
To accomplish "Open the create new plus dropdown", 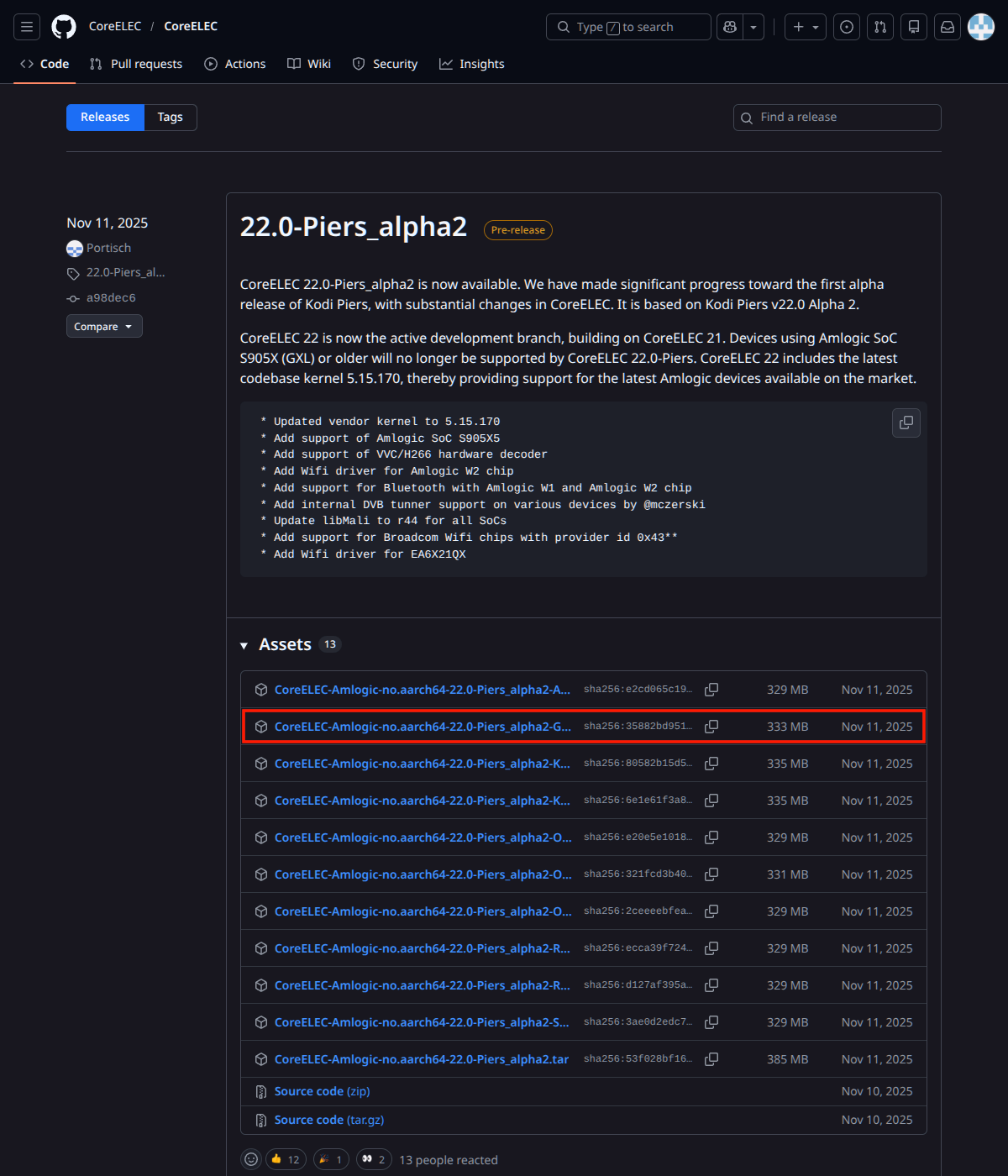I will click(x=806, y=27).
